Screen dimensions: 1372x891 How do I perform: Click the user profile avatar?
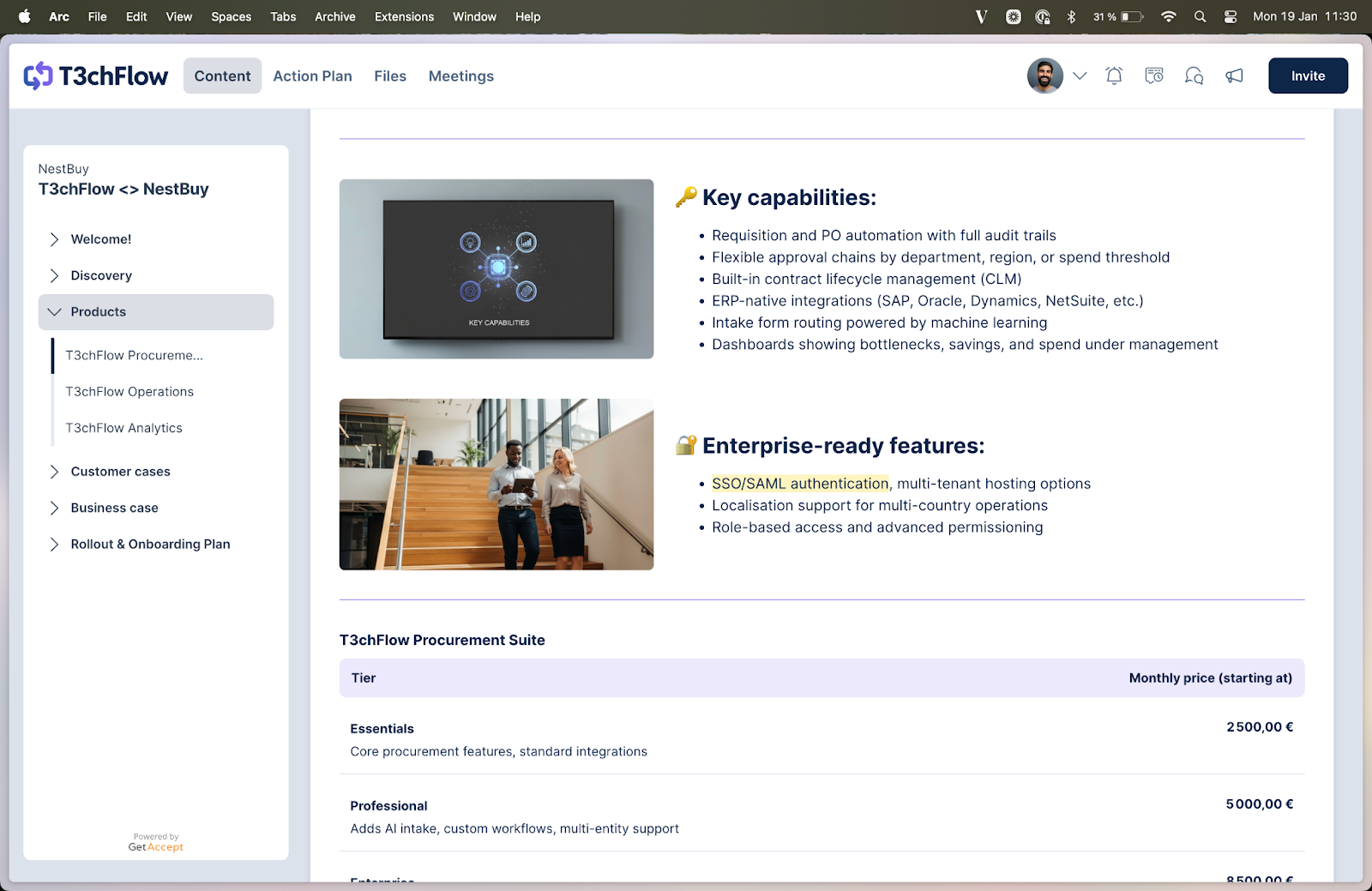1044,76
